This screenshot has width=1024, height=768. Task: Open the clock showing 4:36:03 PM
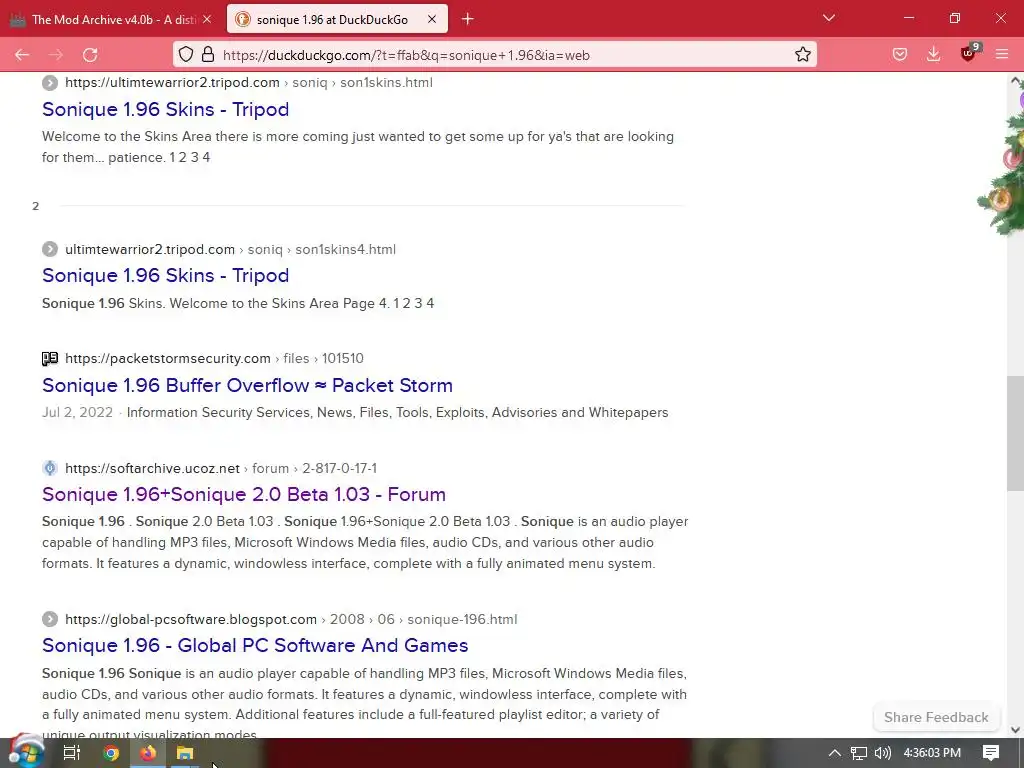pyautogui.click(x=932, y=753)
